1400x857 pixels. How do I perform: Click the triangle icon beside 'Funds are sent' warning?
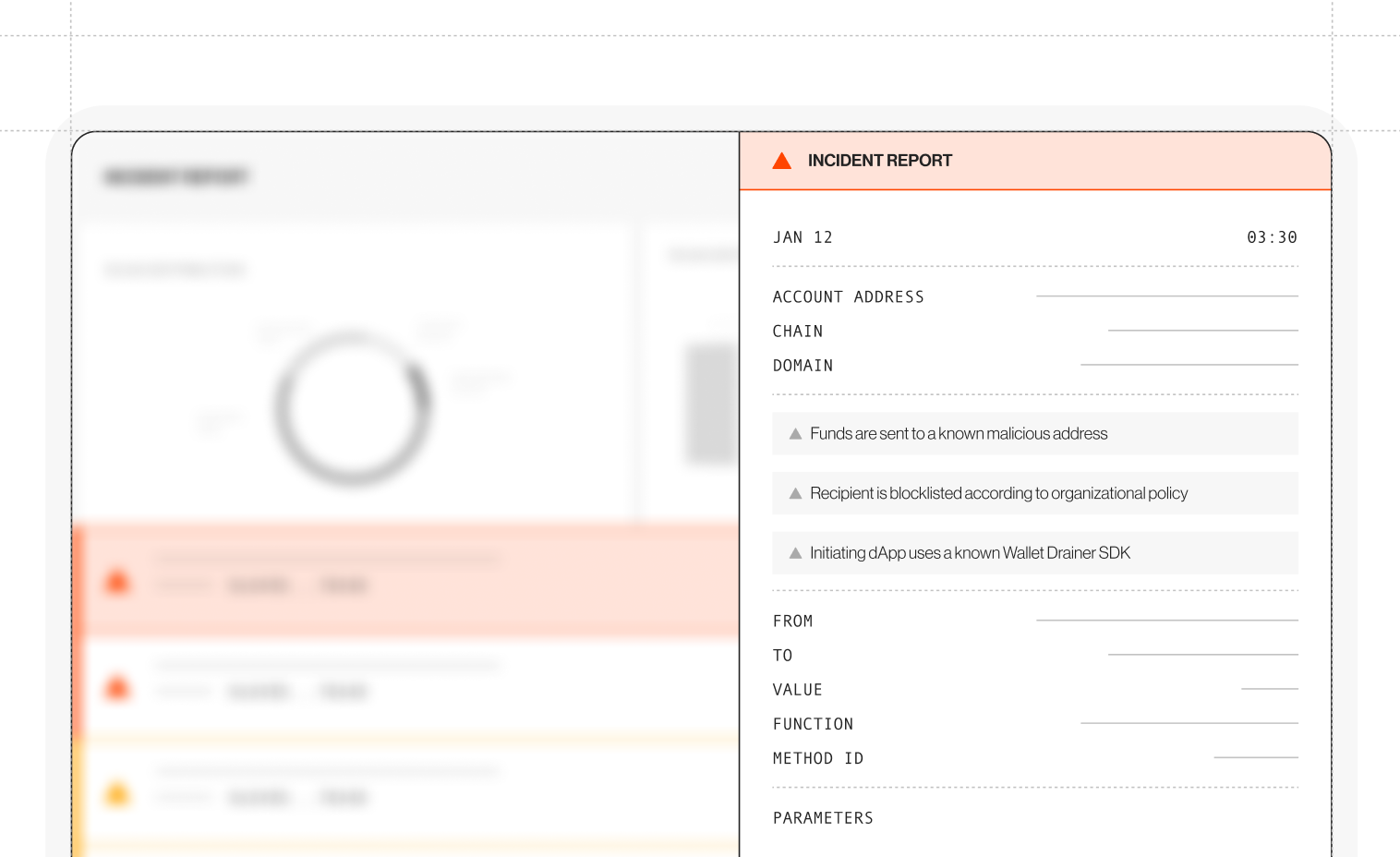coord(795,434)
